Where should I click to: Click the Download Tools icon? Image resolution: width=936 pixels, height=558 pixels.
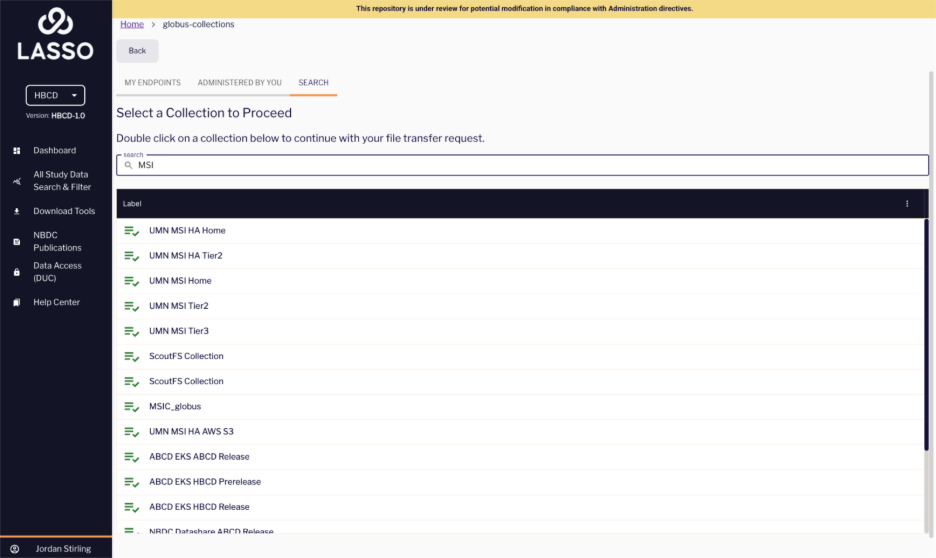click(17, 211)
